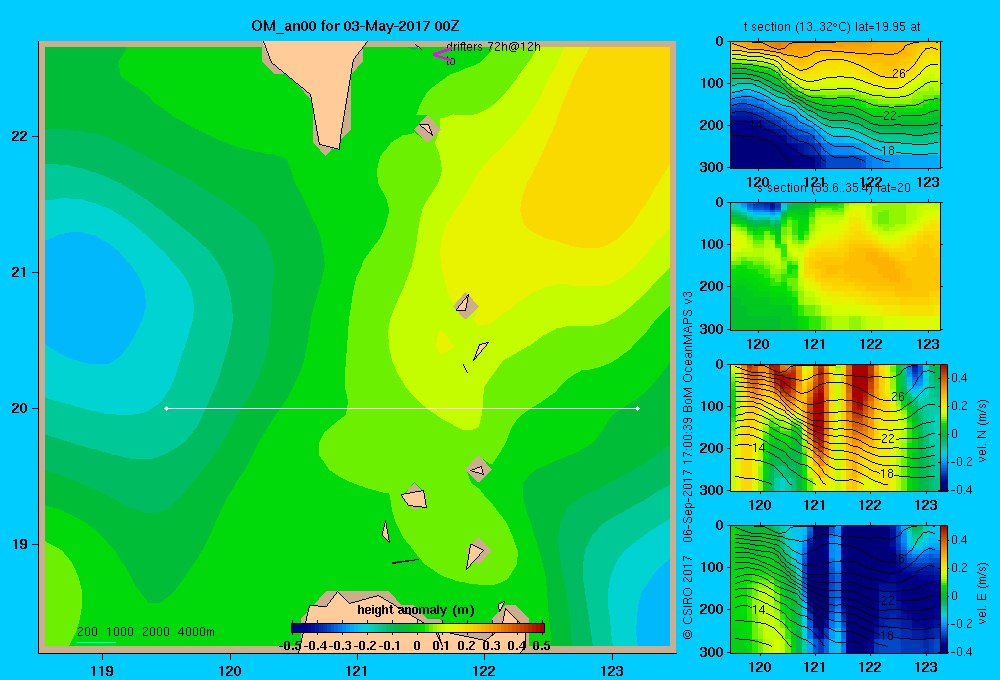Click the "200 1000 2000 4000m" depth legend

click(x=145, y=632)
